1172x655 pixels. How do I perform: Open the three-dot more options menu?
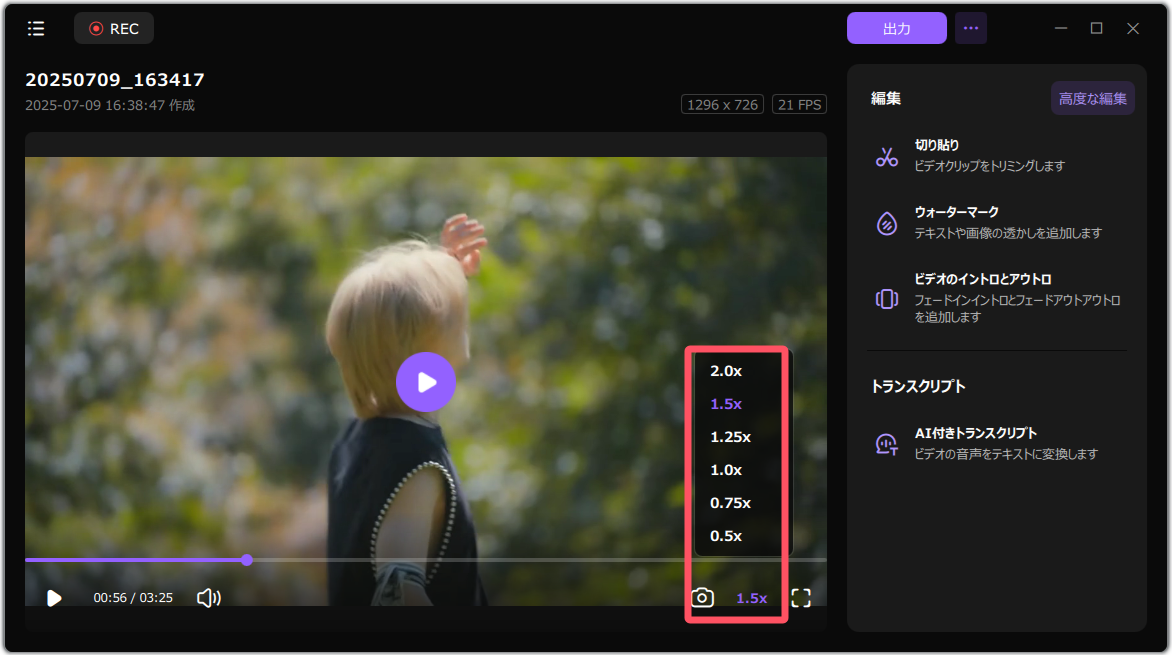pos(970,28)
